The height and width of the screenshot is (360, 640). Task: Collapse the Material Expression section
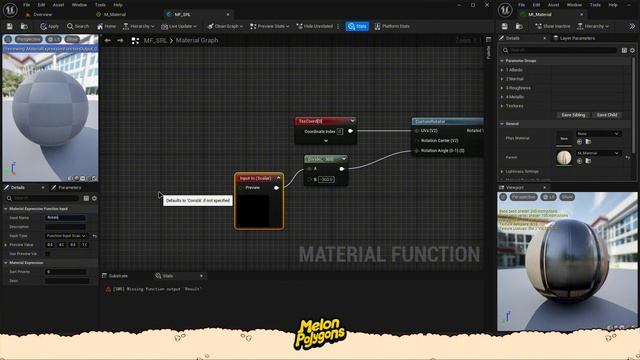pos(6,263)
